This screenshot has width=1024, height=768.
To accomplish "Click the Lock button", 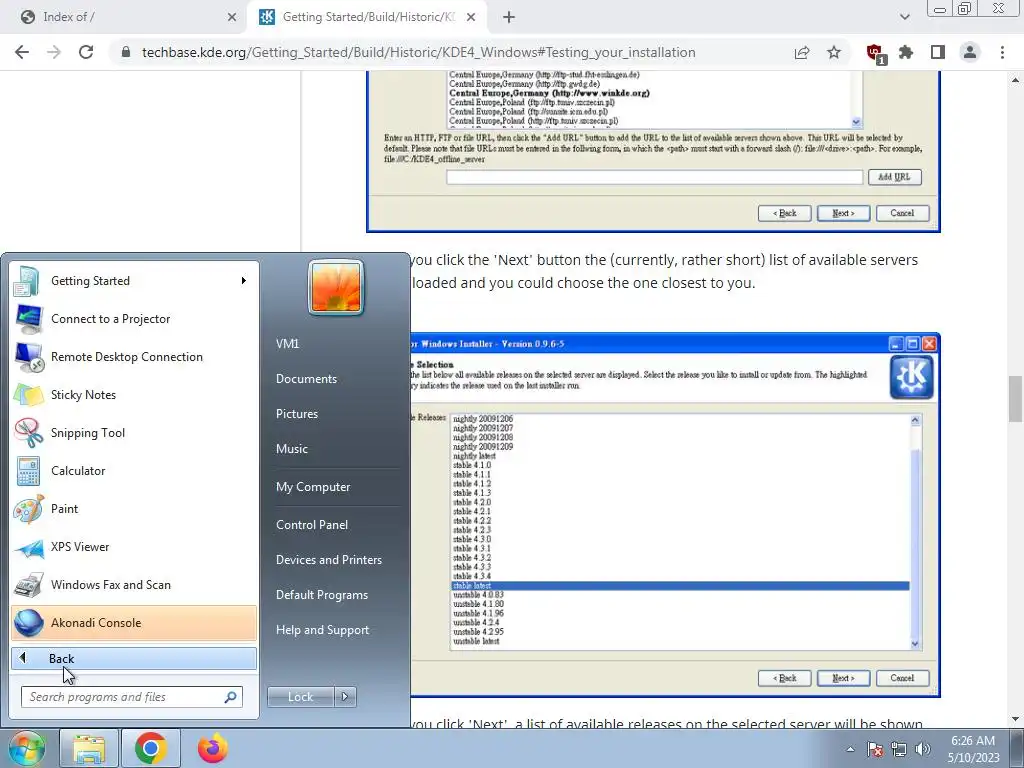I will 300,697.
